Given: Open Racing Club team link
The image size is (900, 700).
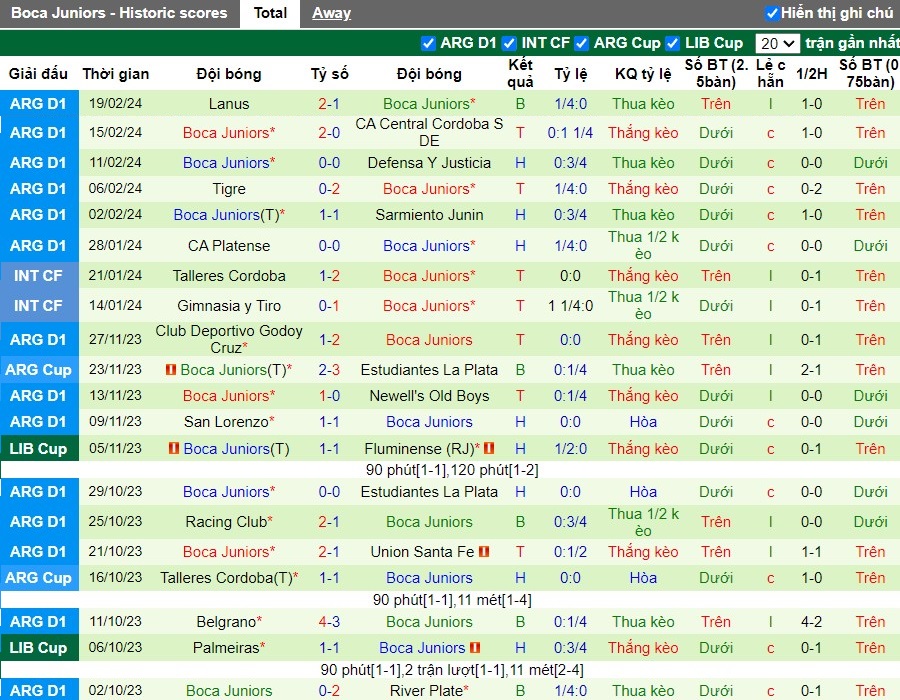Looking at the screenshot, I should point(226,522).
